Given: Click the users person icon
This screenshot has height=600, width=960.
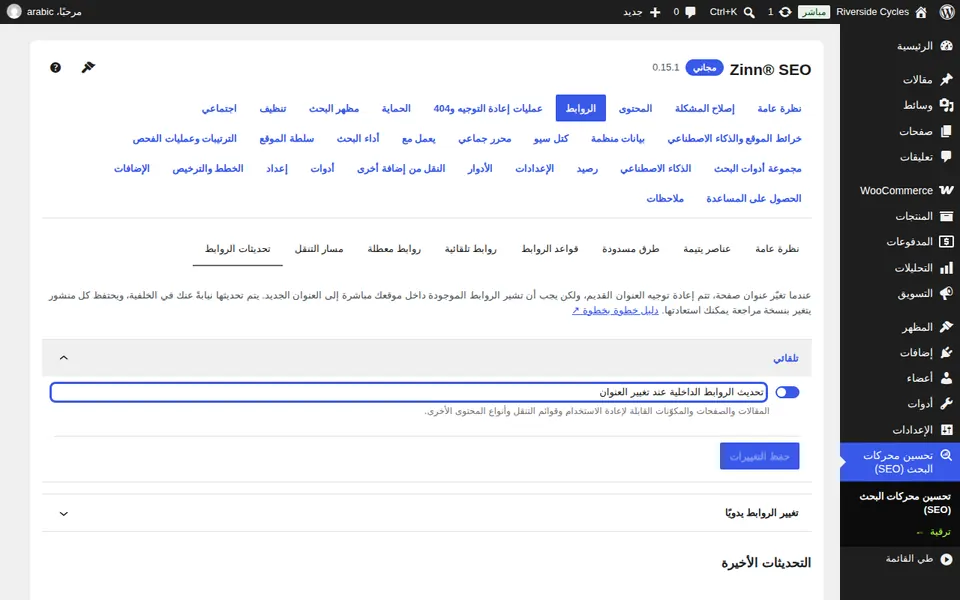Looking at the screenshot, I should pos(947,378).
